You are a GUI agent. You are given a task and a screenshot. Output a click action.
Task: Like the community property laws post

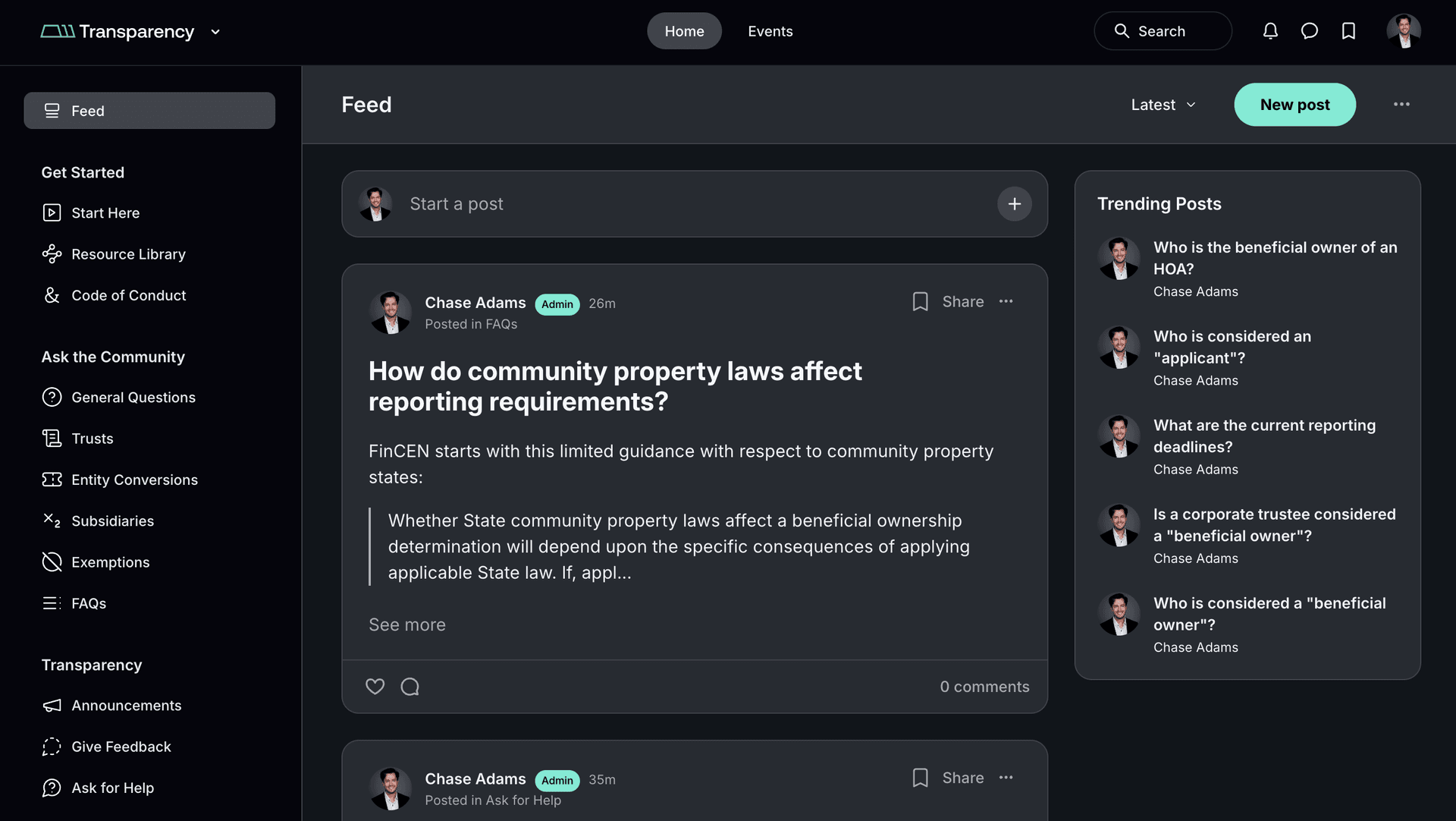pyautogui.click(x=375, y=687)
